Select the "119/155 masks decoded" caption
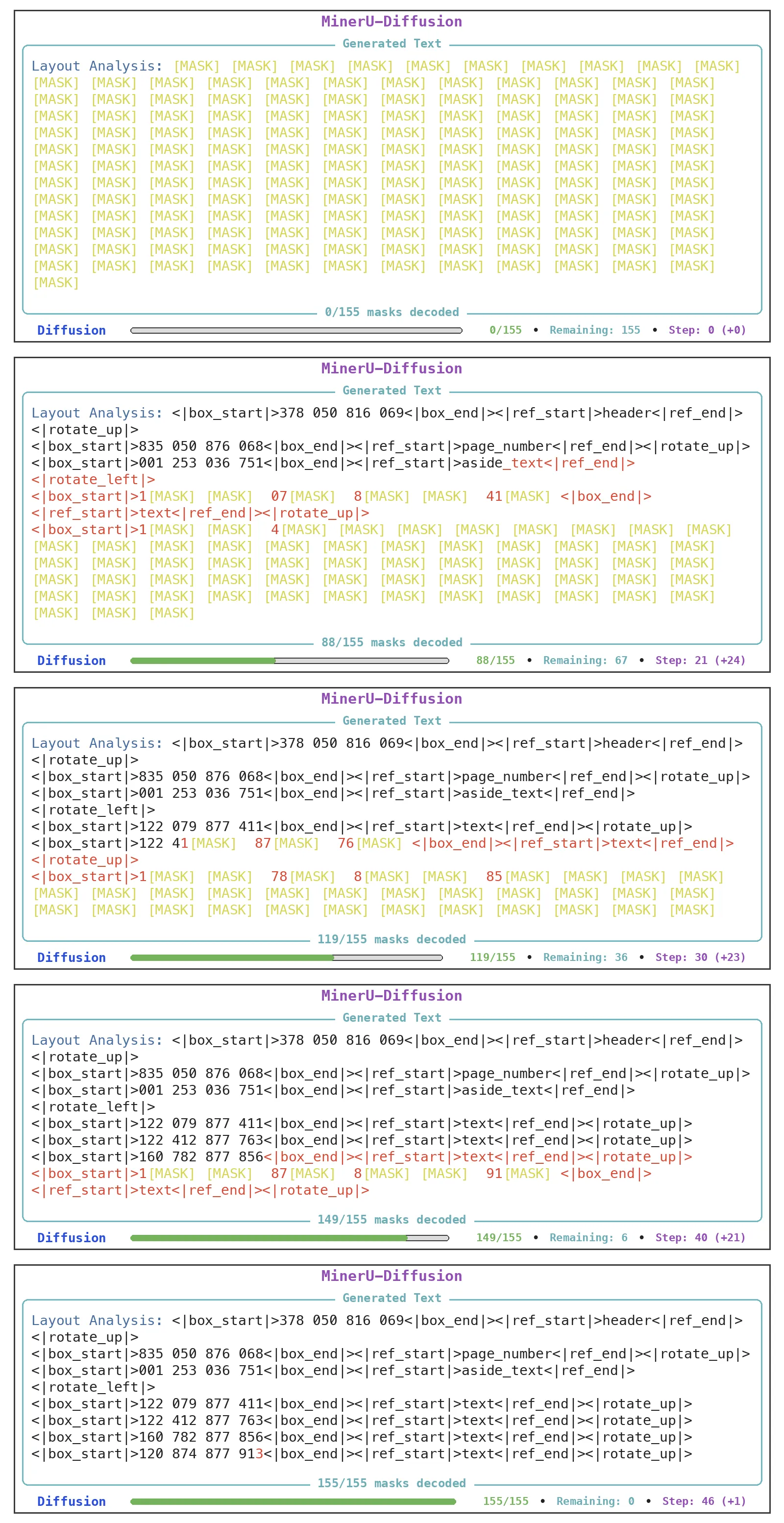This screenshot has width=784, height=1523. pyautogui.click(x=392, y=939)
